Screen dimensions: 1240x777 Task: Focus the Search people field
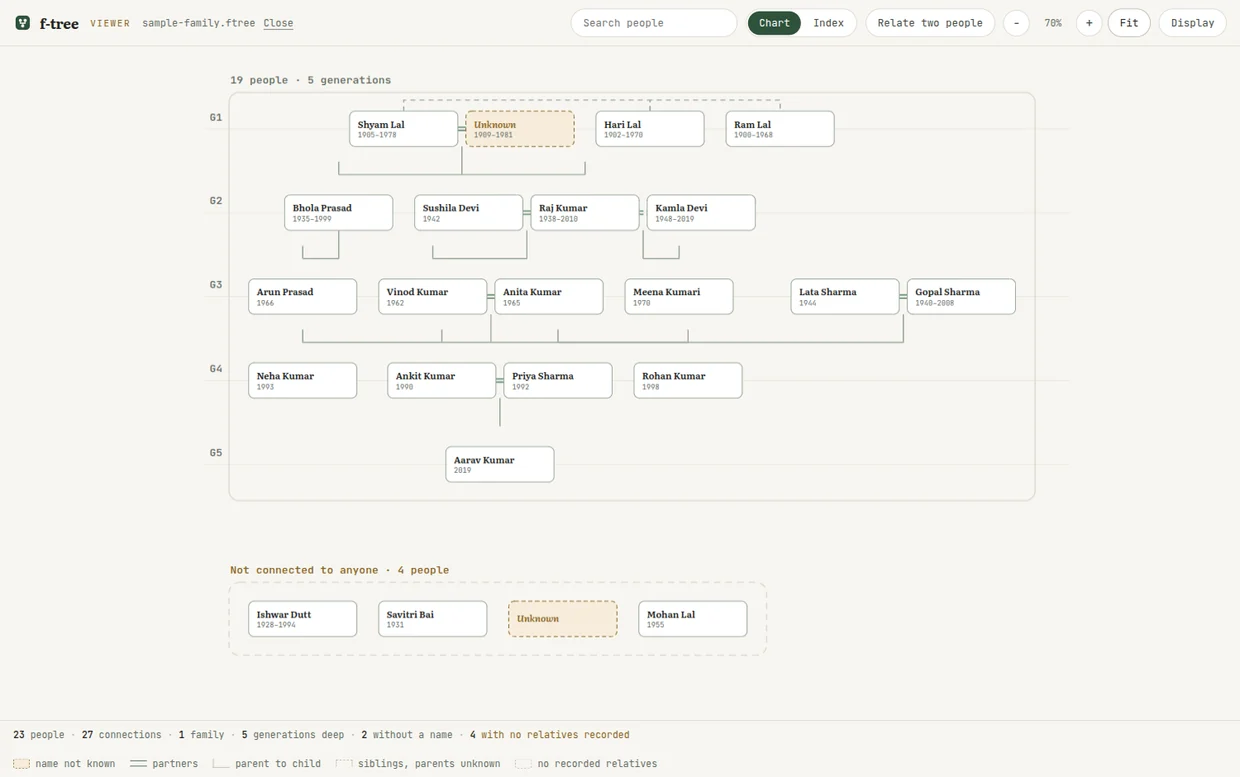(654, 23)
